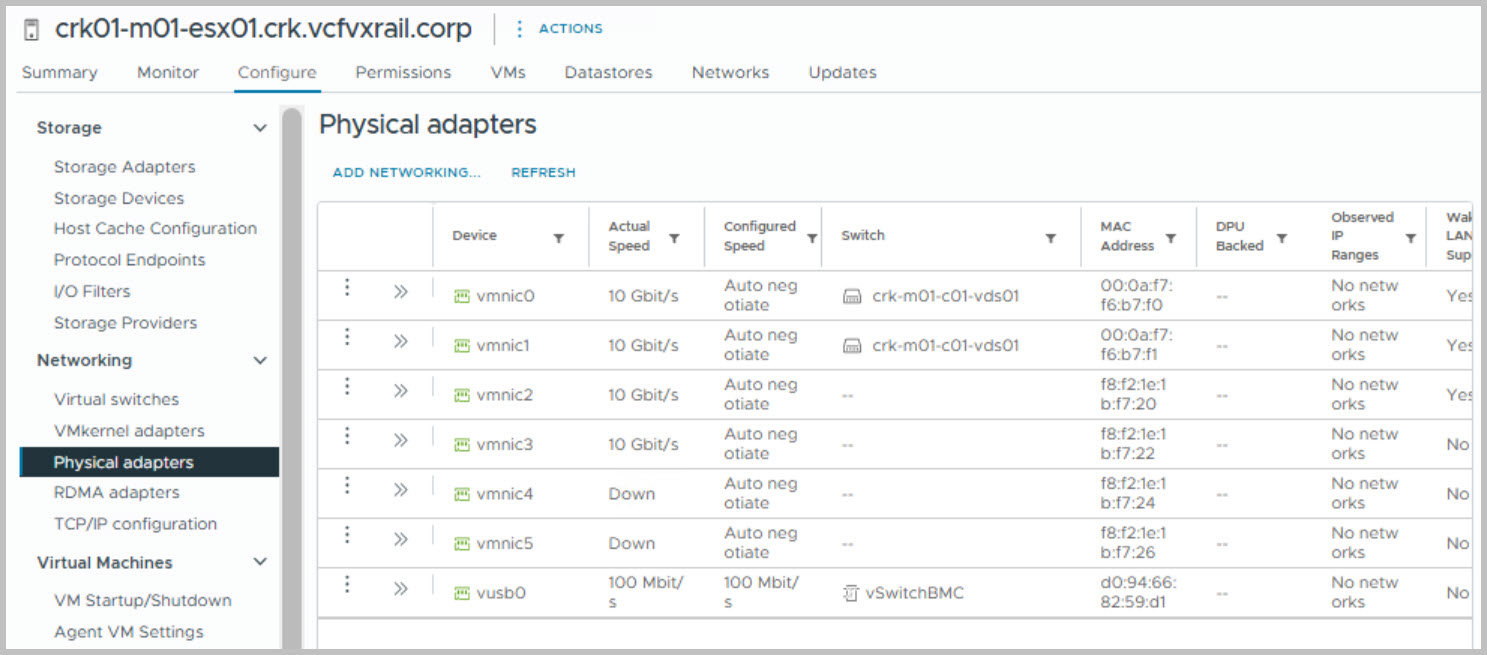The image size is (1487, 655).
Task: Click the filter icon in Device column
Action: click(x=559, y=238)
